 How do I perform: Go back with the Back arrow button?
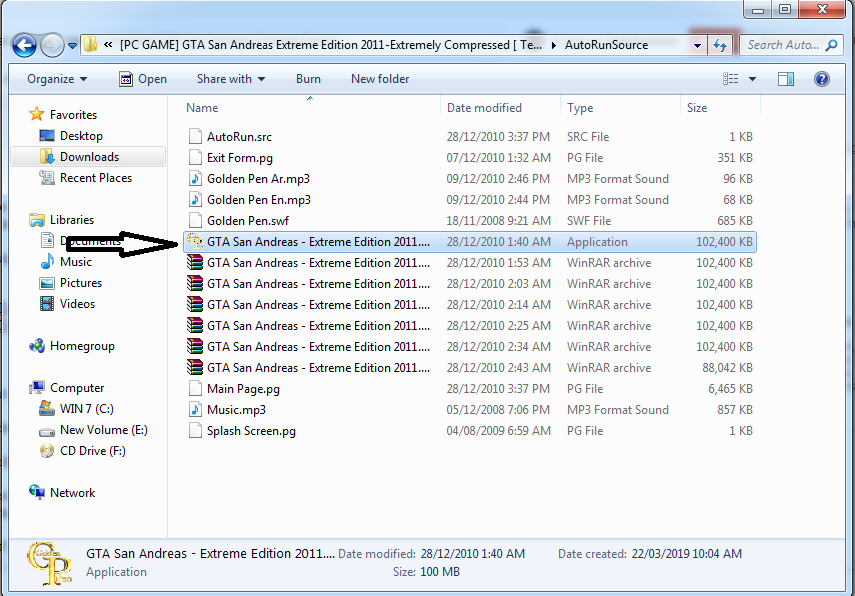coord(24,45)
